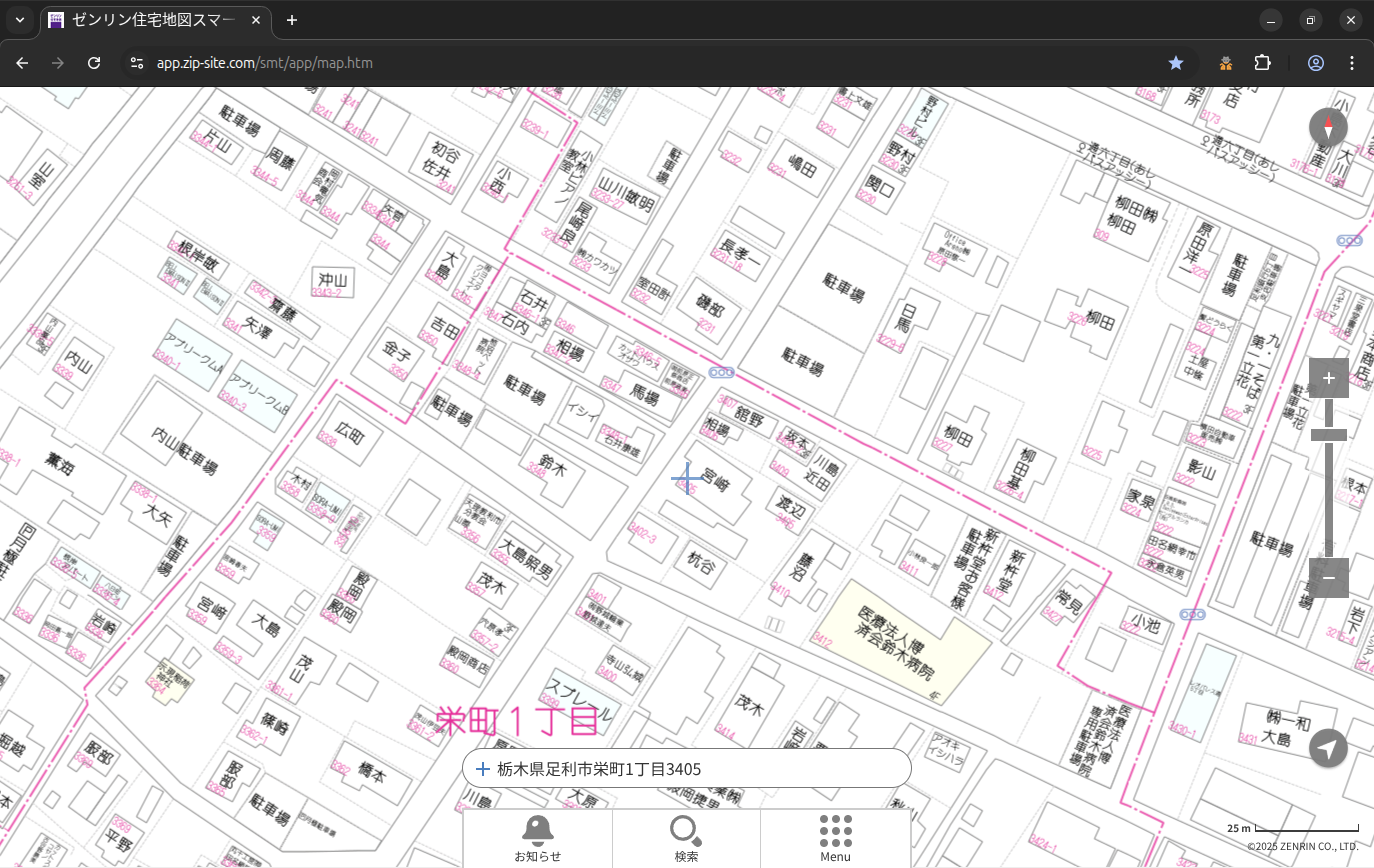1374x868 pixels.
Task: Click the traffic signal icon near 馬場
Action: tap(721, 372)
